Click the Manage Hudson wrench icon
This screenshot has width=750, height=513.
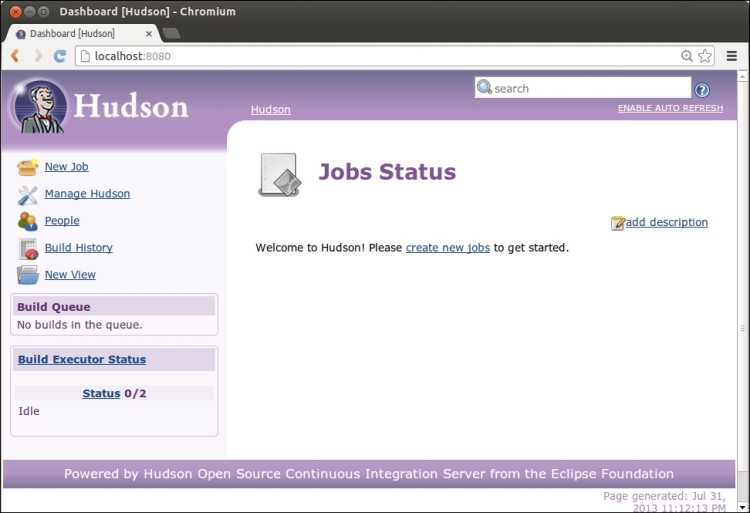[x=27, y=195]
